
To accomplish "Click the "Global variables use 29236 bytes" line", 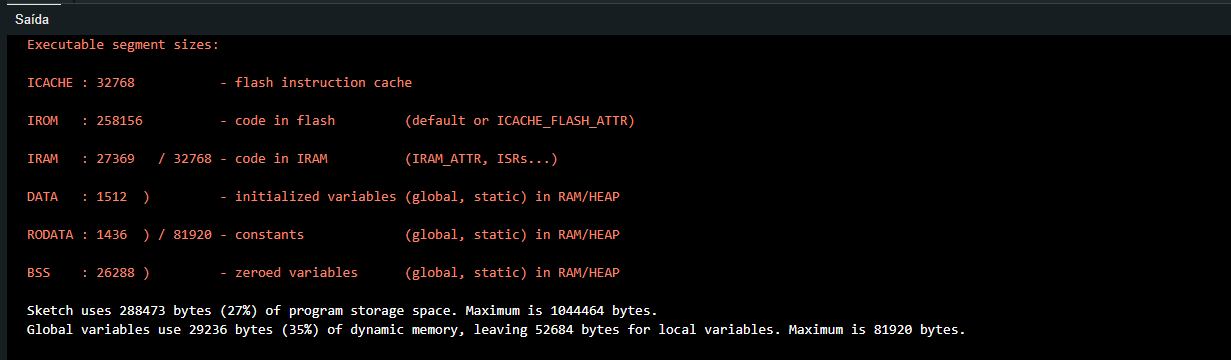I will pos(496,329).
